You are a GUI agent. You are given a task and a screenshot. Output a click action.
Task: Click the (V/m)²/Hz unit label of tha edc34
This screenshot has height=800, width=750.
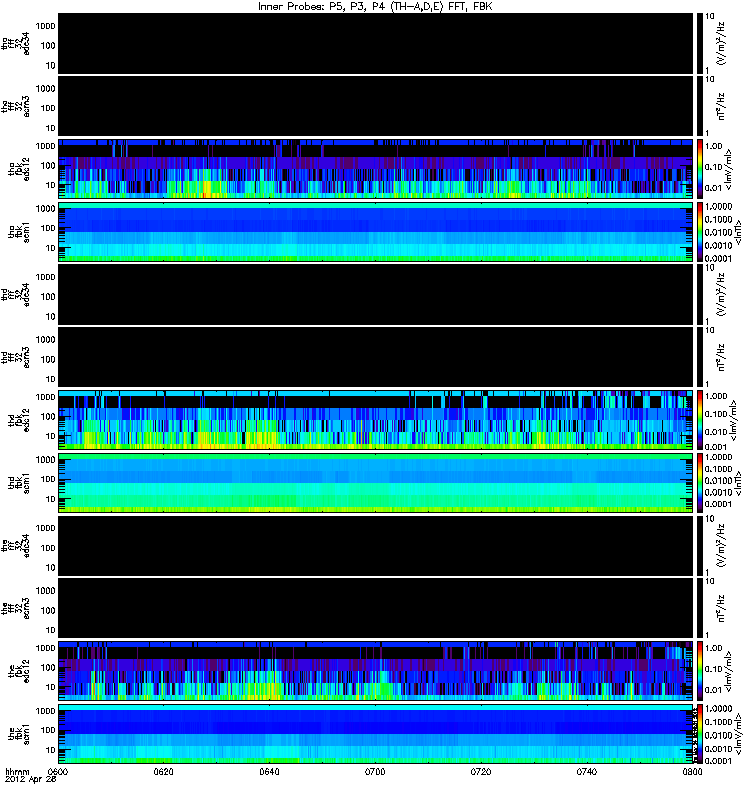pos(721,44)
